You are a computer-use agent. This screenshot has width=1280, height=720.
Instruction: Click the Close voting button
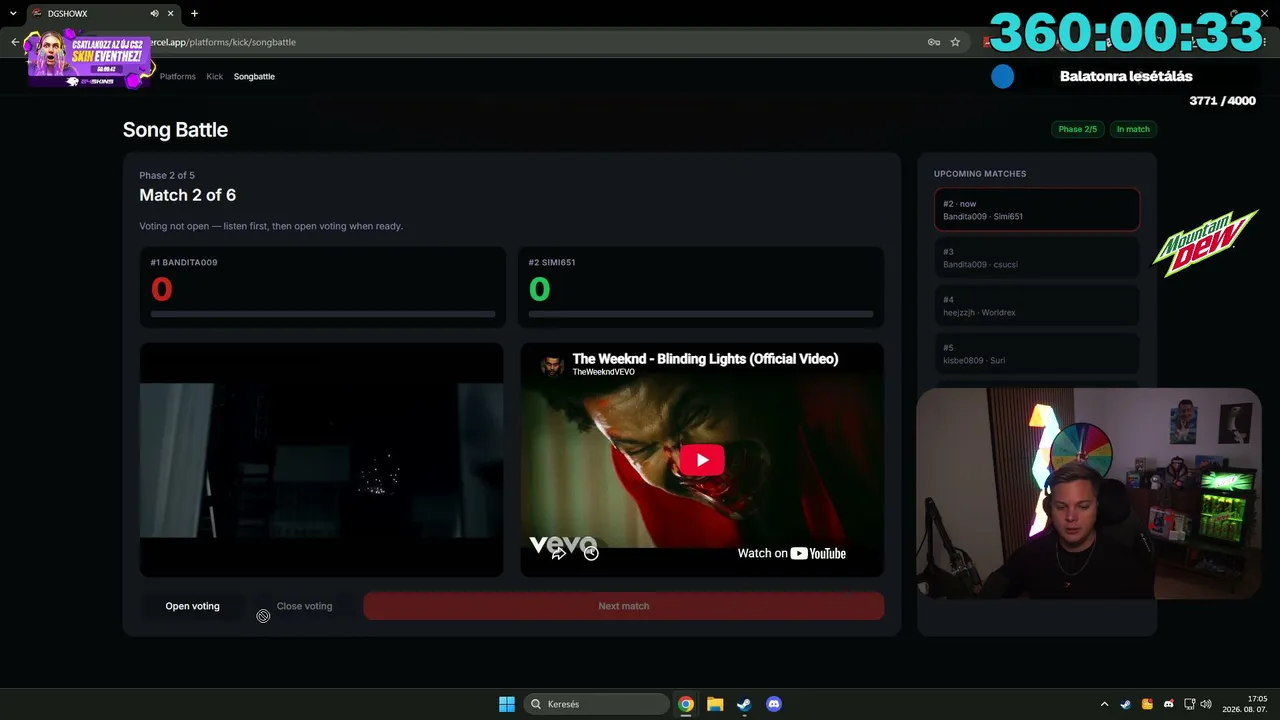[x=304, y=606]
